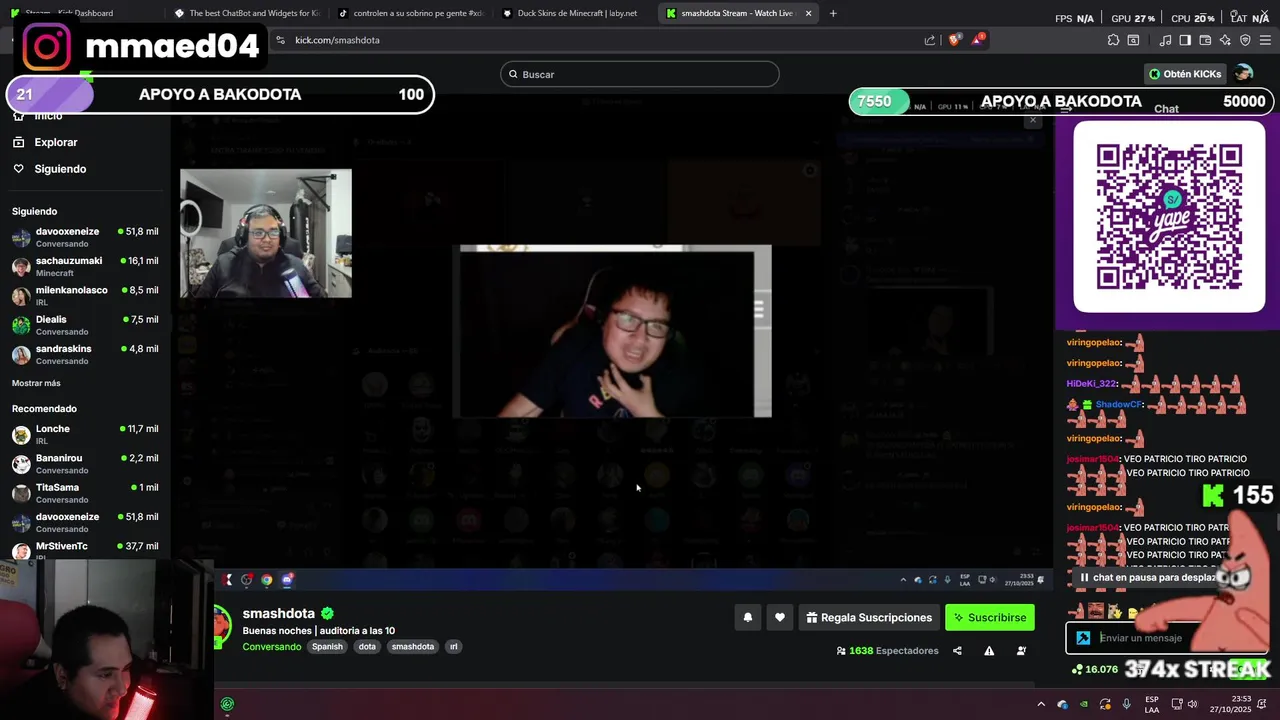Click the Obtén KICKs button
Image resolution: width=1280 pixels, height=720 pixels.
click(x=1185, y=74)
